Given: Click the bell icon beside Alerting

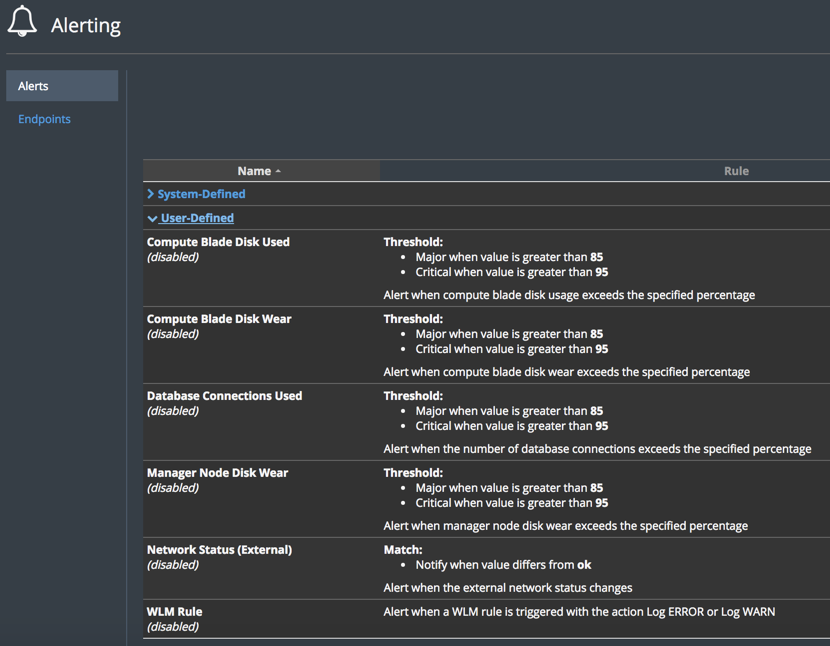Looking at the screenshot, I should [22, 22].
